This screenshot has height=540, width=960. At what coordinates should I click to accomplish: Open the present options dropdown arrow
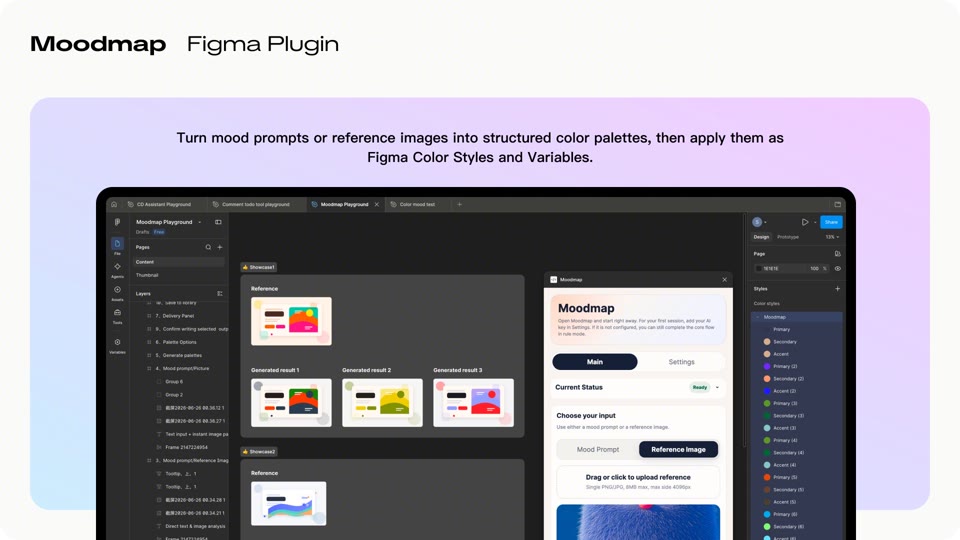815,222
